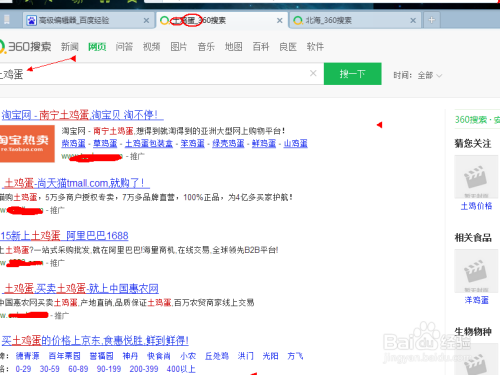Select the 洪门 brand filter
This screenshot has width=500, height=375.
coord(245,356)
